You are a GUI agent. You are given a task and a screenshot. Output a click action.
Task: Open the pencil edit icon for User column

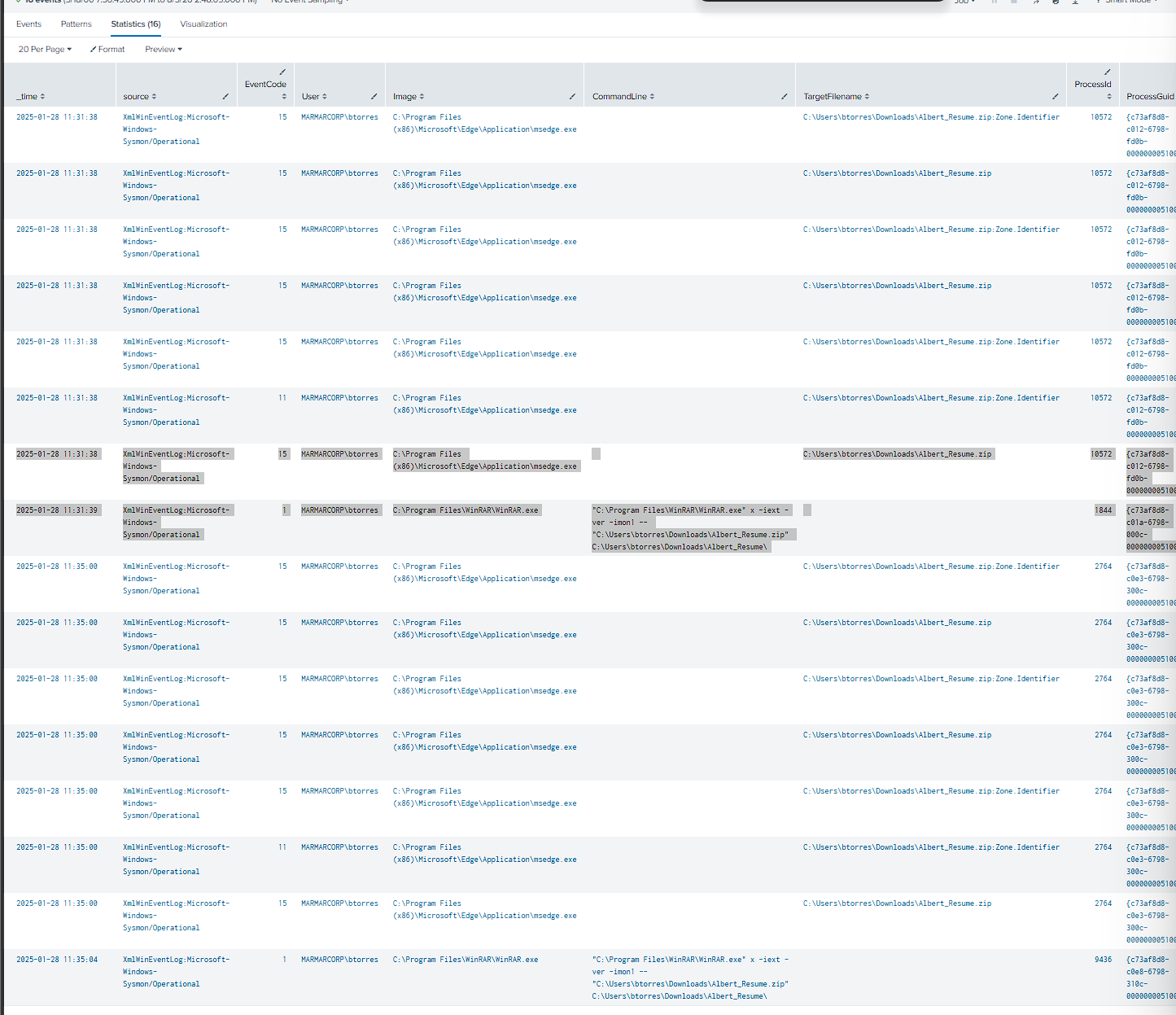(x=374, y=97)
